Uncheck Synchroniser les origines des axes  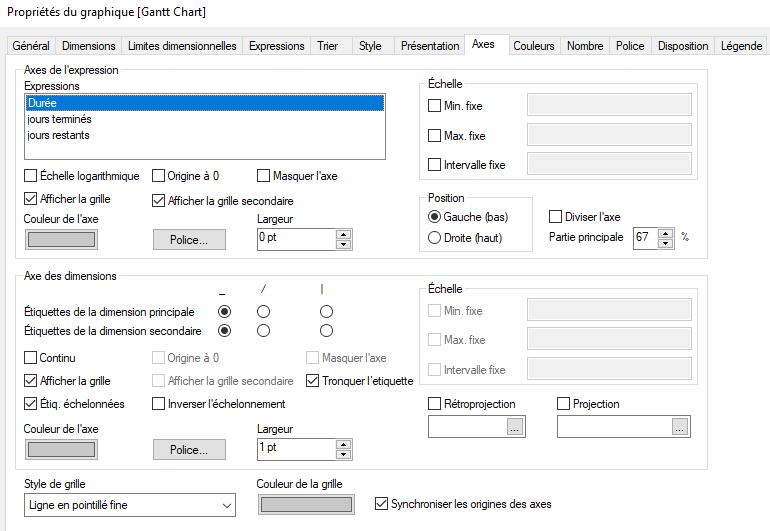pos(381,504)
